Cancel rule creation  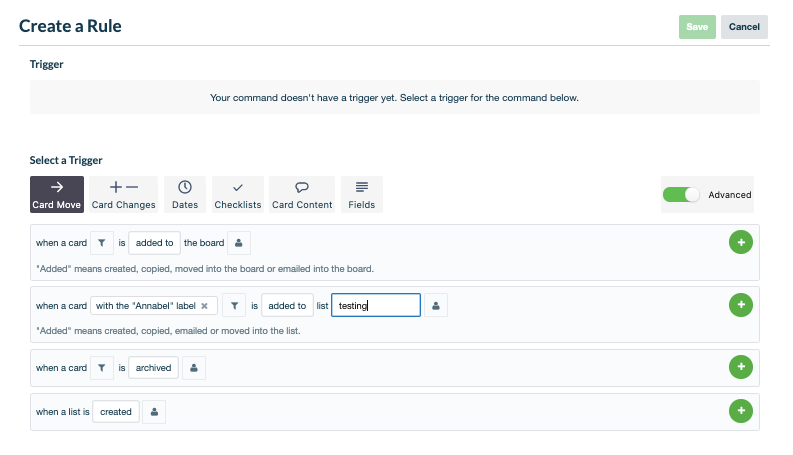(744, 27)
